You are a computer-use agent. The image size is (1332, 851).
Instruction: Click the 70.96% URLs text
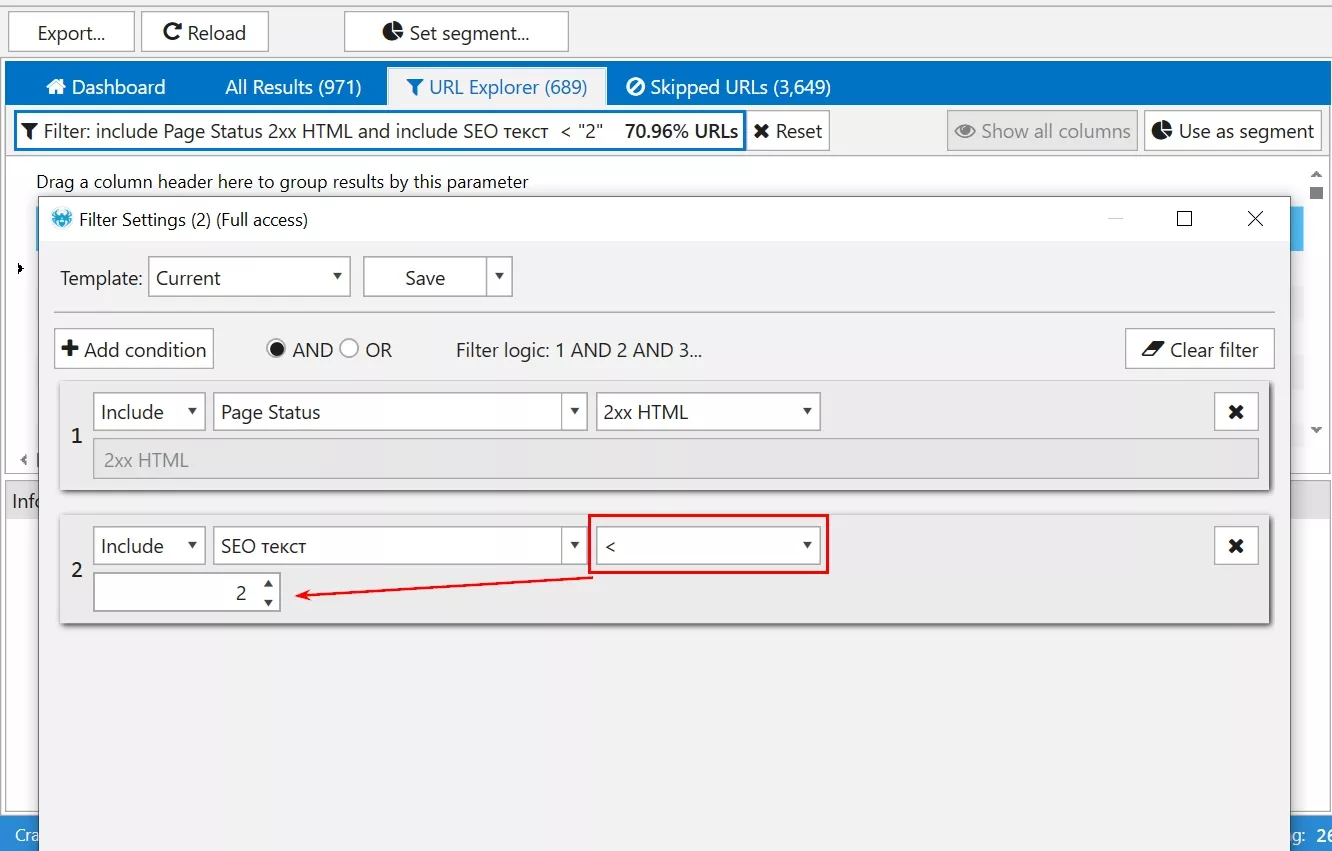point(681,131)
